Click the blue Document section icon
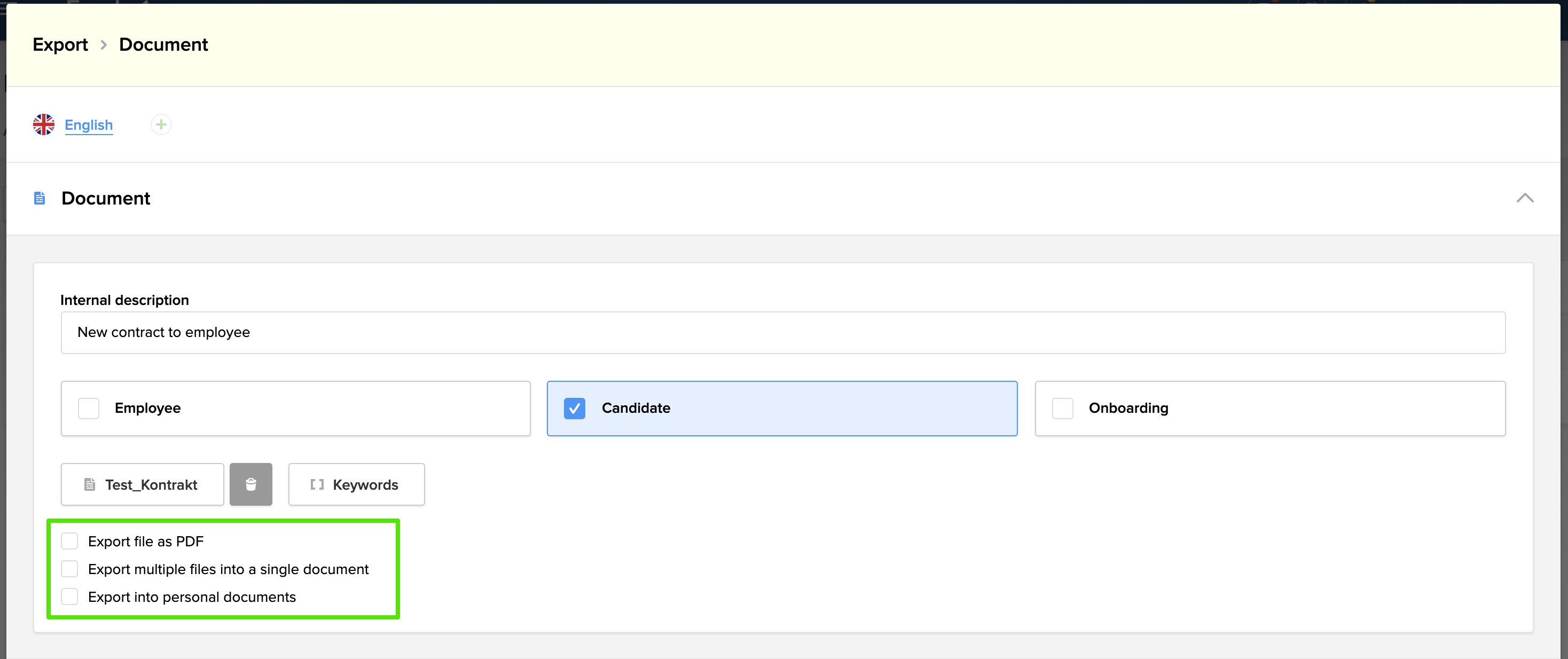The height and width of the screenshot is (659, 1568). pyautogui.click(x=40, y=198)
